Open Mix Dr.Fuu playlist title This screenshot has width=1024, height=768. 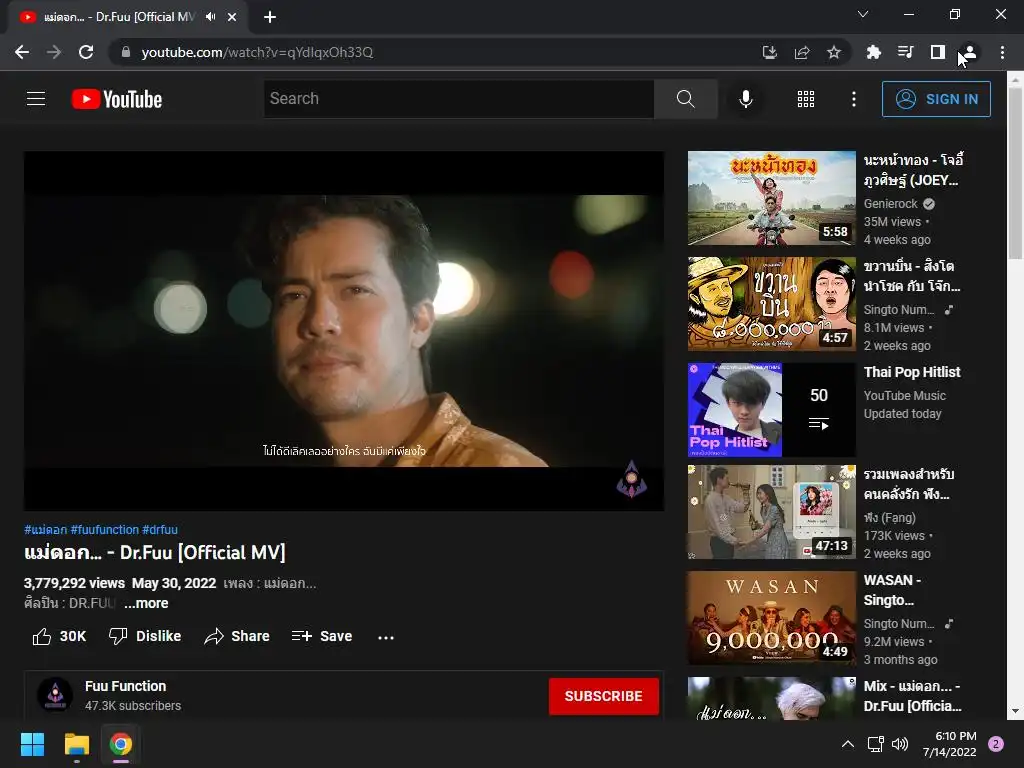tap(912, 696)
